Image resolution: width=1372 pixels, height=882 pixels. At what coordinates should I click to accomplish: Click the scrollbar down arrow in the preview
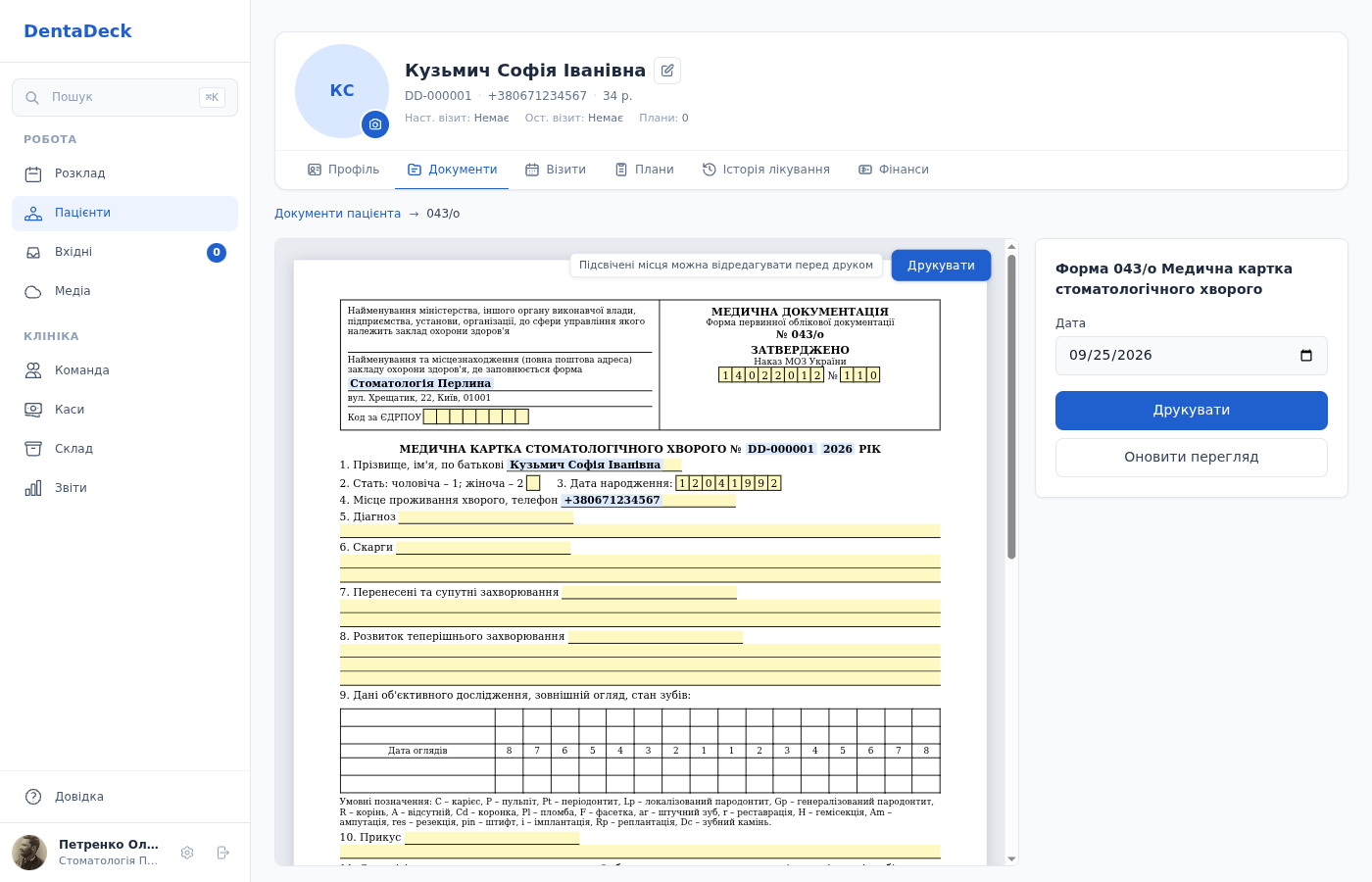[x=1011, y=858]
